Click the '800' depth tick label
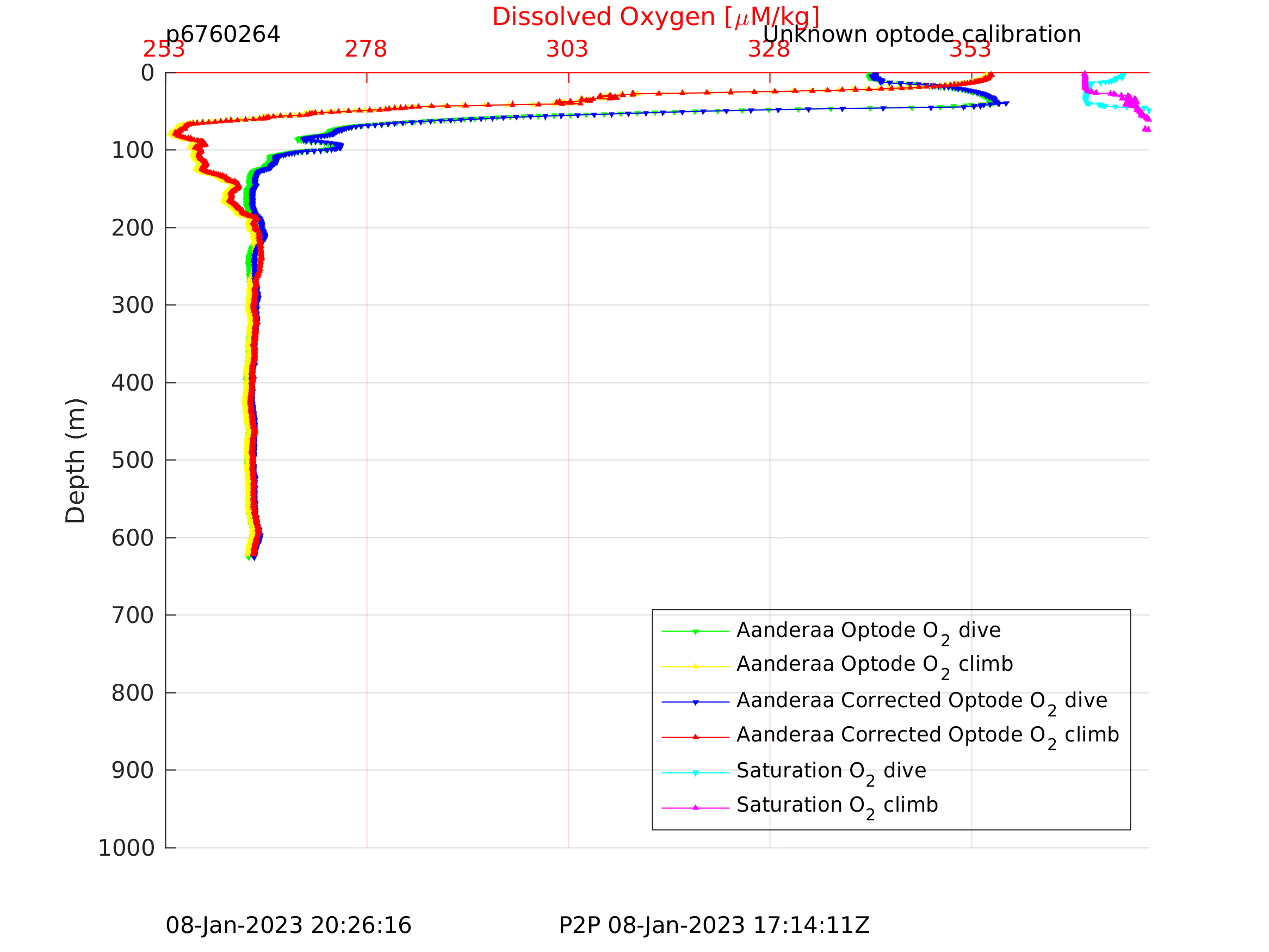This screenshot has width=1269, height=952. coord(133,693)
